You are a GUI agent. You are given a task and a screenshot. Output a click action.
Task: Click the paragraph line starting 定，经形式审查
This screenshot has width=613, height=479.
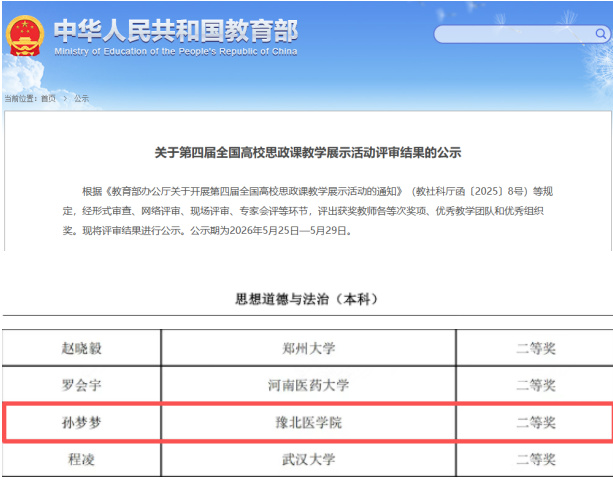point(303,211)
